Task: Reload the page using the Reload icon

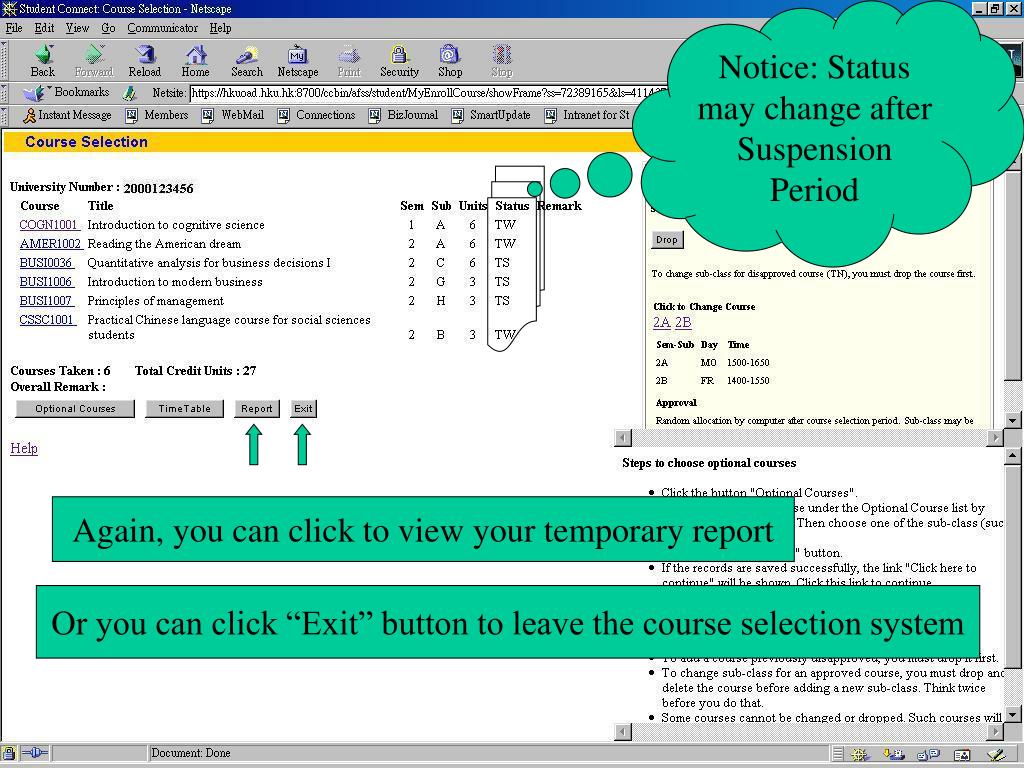Action: pyautogui.click(x=144, y=61)
